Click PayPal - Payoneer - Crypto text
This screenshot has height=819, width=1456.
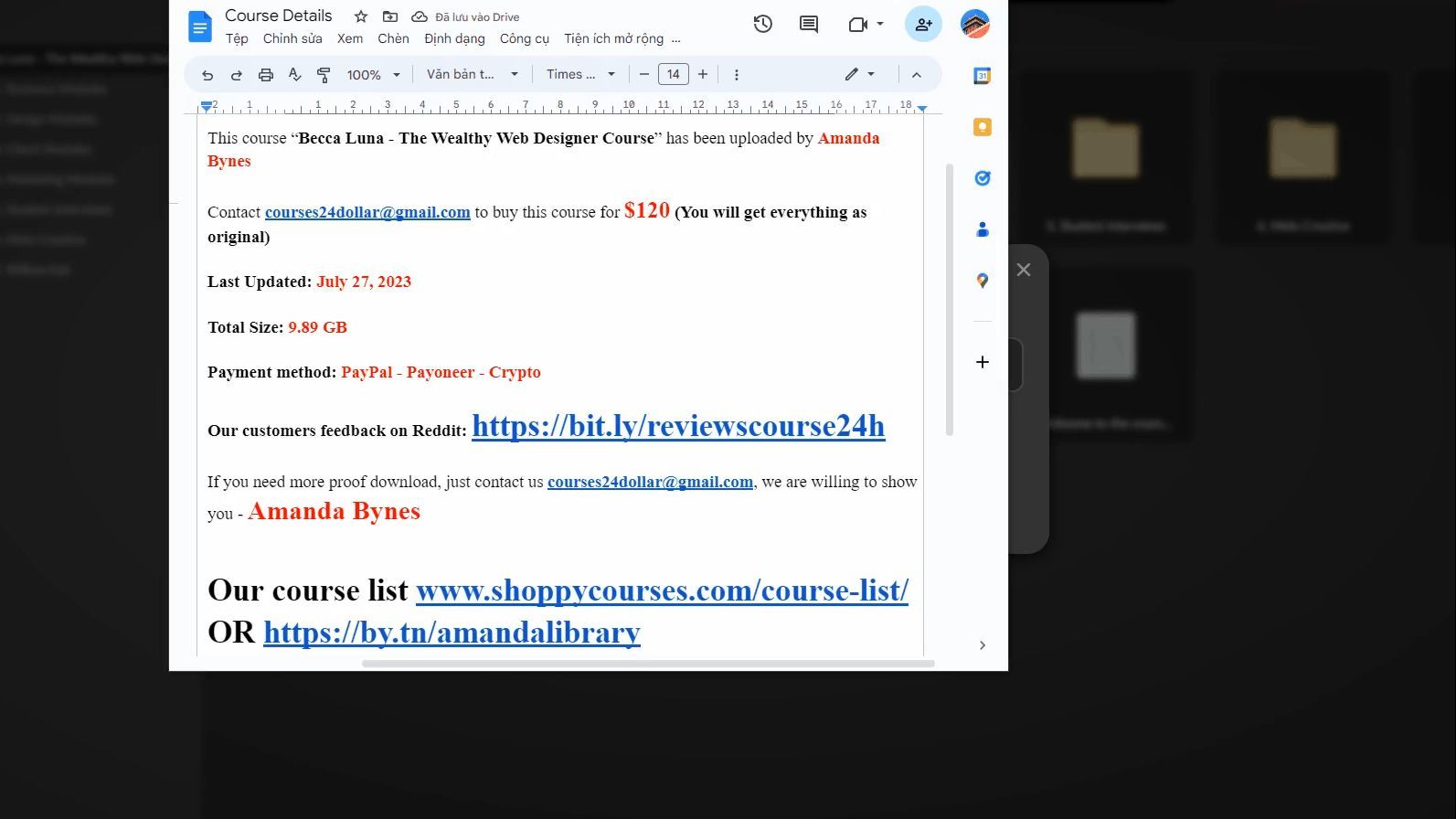pos(441,372)
